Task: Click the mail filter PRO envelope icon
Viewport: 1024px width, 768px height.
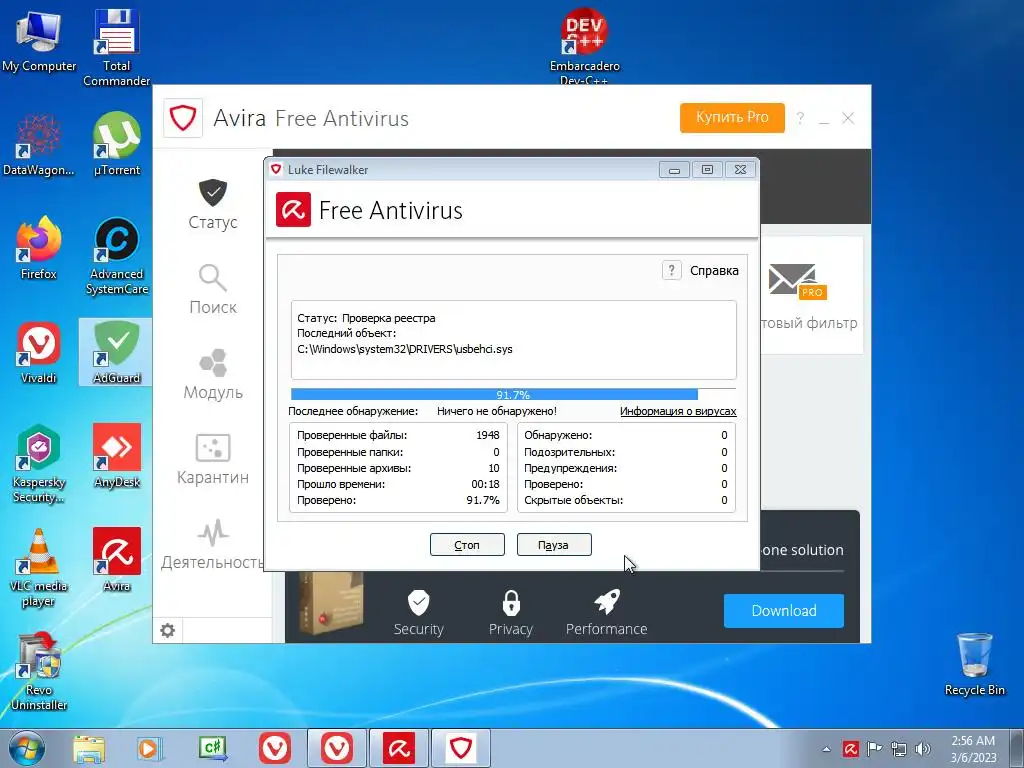Action: click(x=797, y=281)
